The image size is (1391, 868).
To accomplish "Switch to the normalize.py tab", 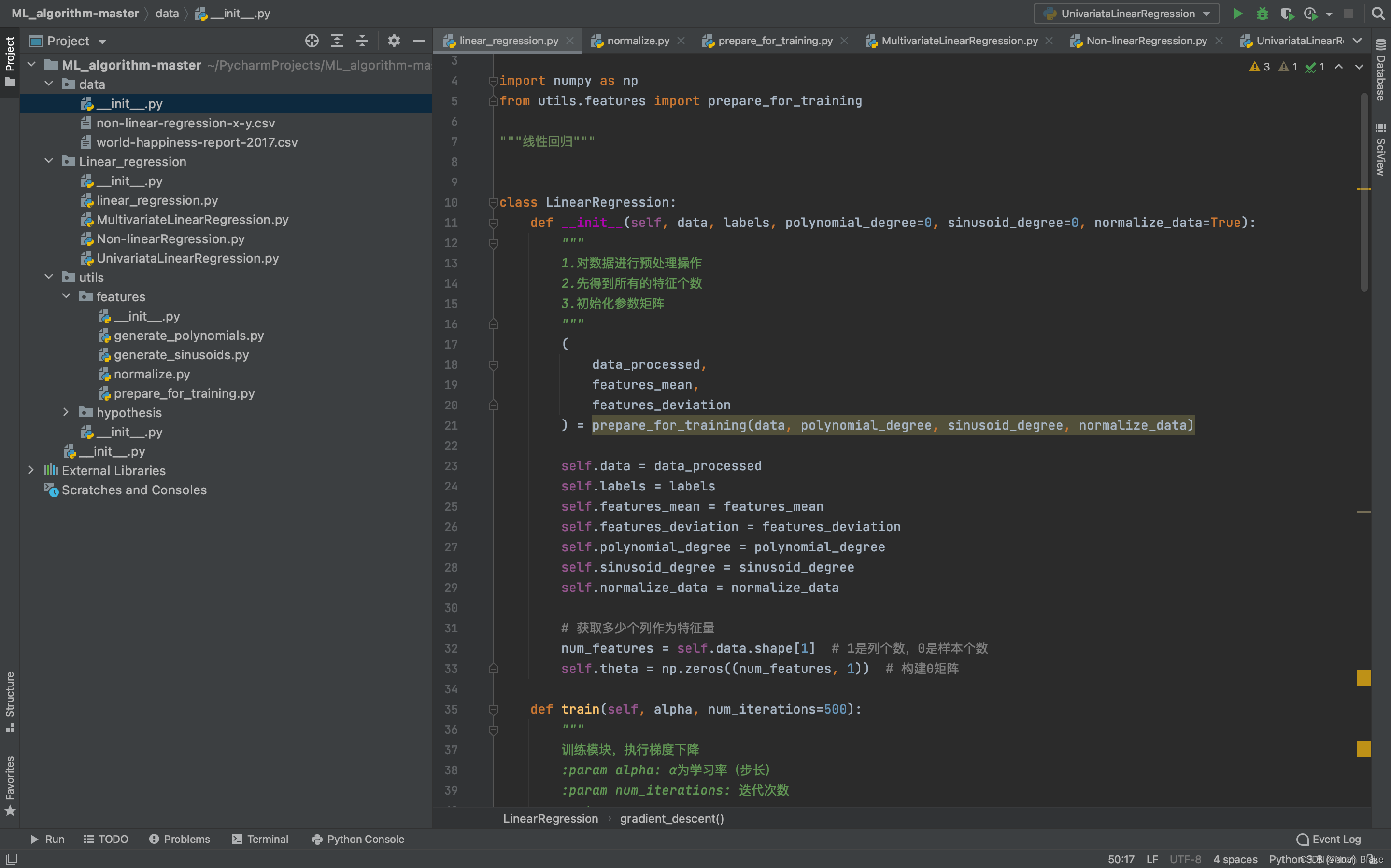I will point(638,41).
